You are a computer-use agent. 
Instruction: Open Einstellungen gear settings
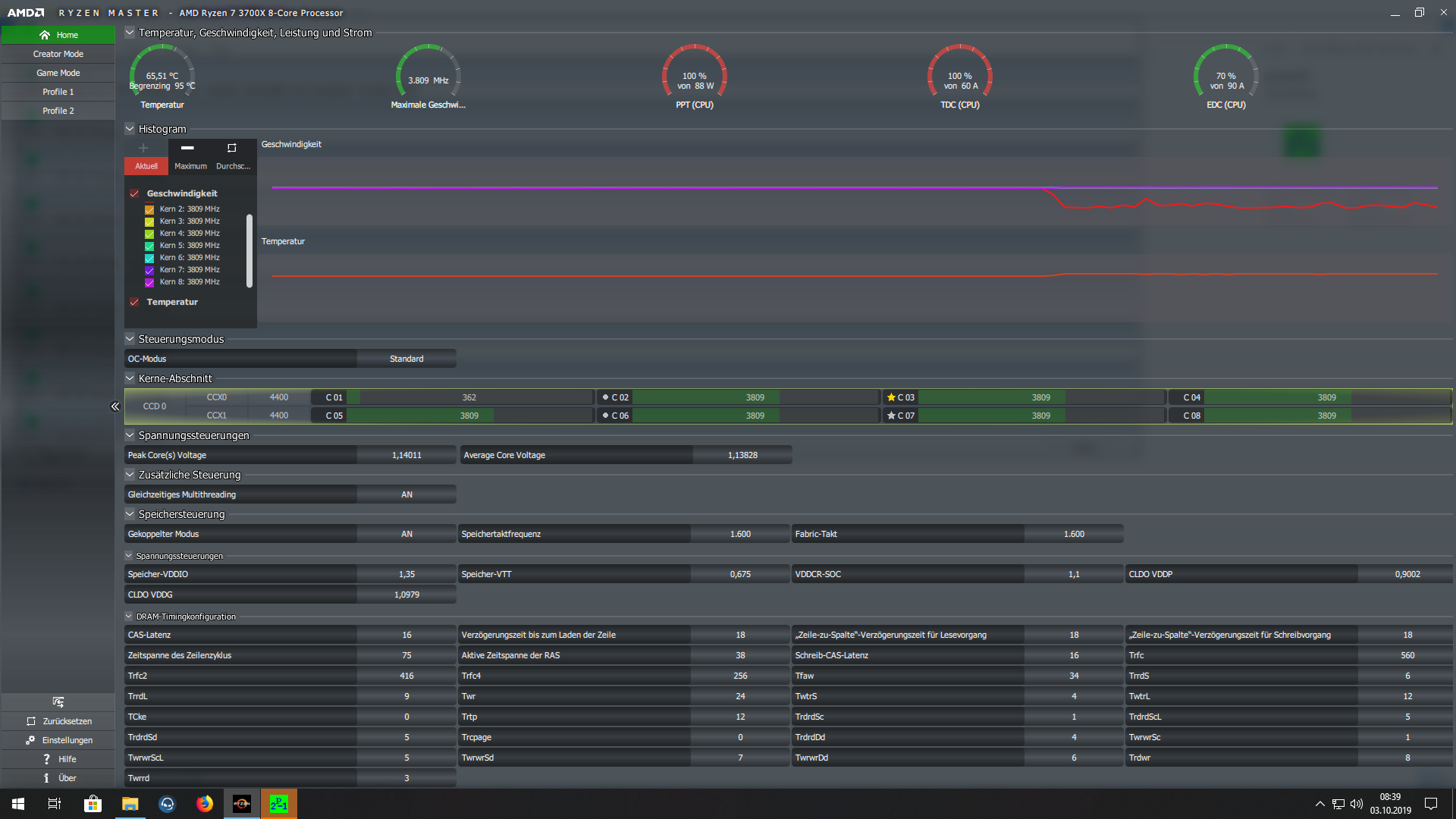(30, 740)
